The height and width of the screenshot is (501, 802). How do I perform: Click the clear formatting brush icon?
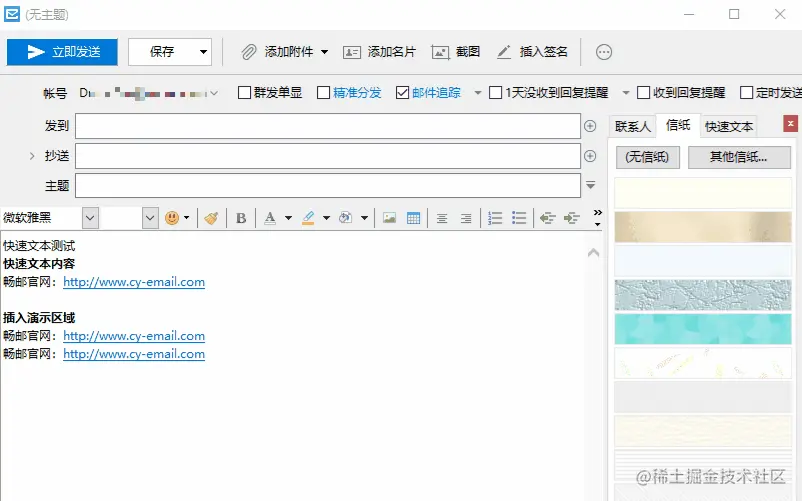[211, 218]
